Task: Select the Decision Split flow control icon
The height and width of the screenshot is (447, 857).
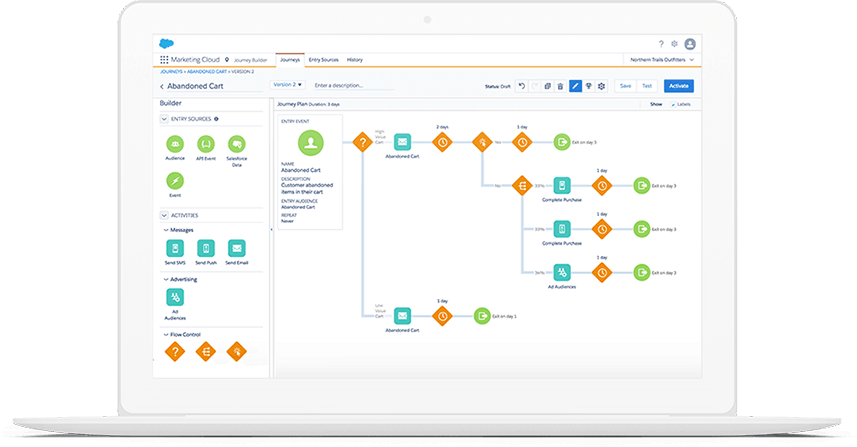Action: (x=175, y=352)
